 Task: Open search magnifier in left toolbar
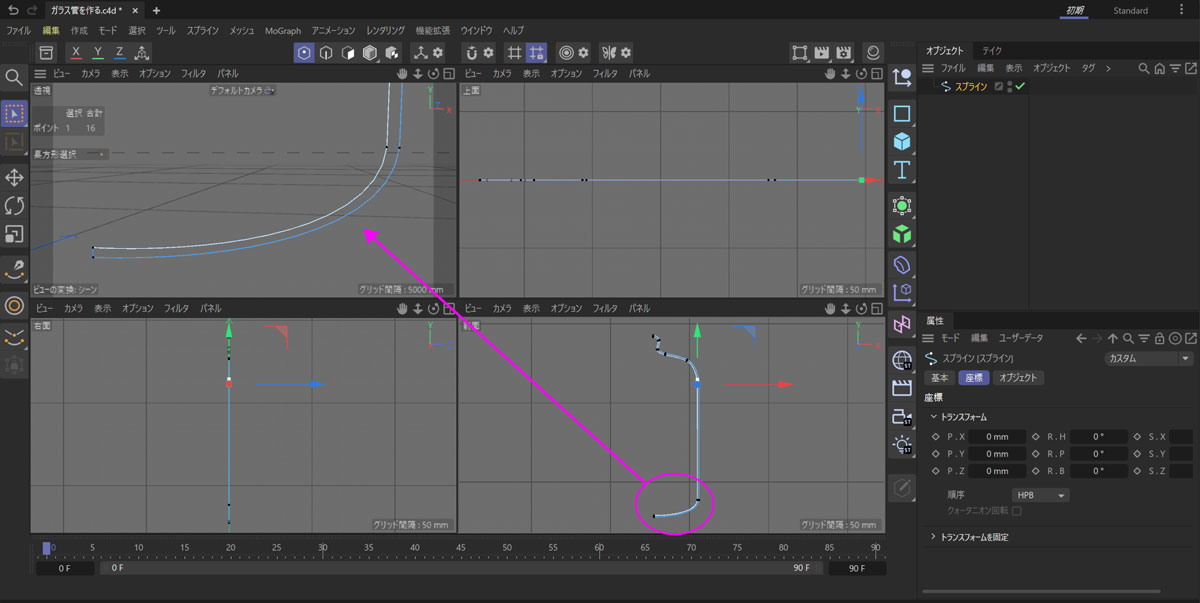coord(15,78)
